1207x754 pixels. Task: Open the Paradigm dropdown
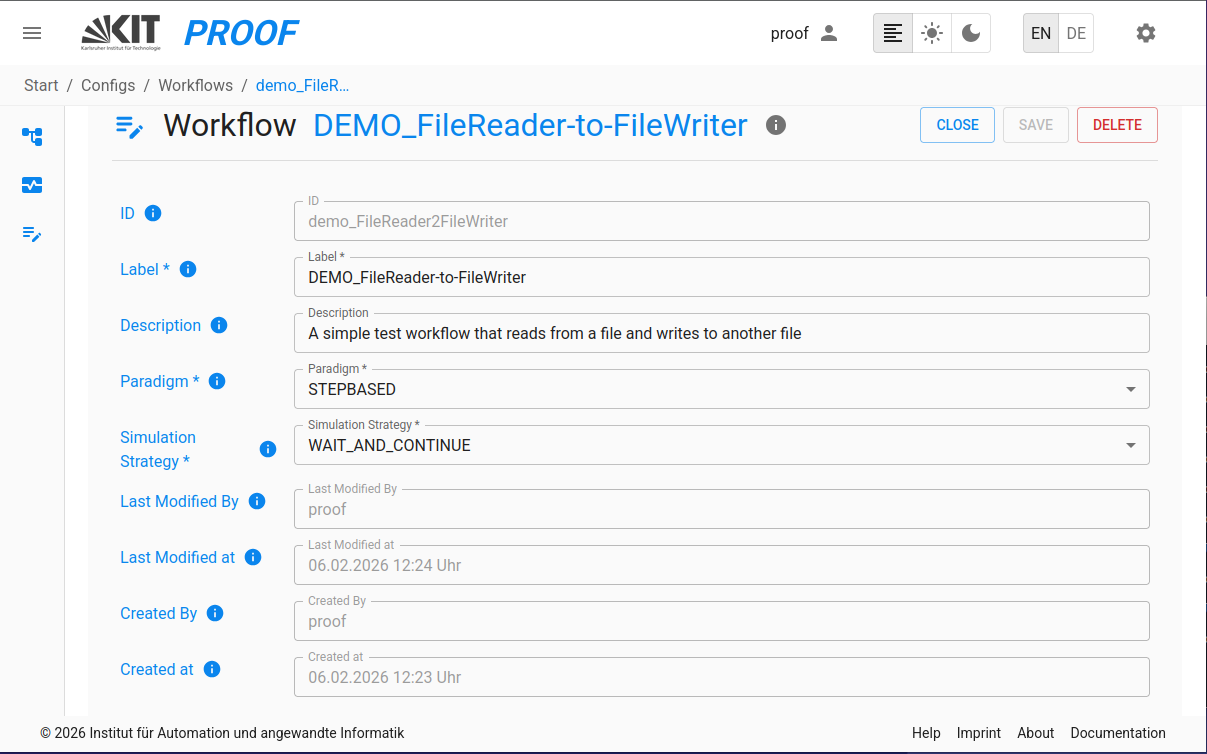pos(722,389)
